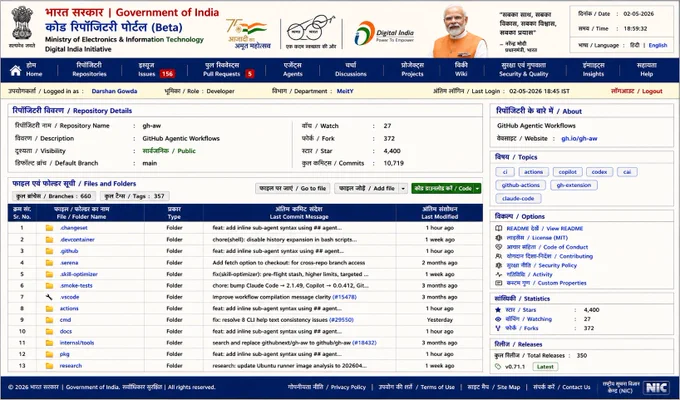Image resolution: width=680 pixels, height=400 pixels.
Task: Click the folder icon beside docs
Action: pos(49,331)
